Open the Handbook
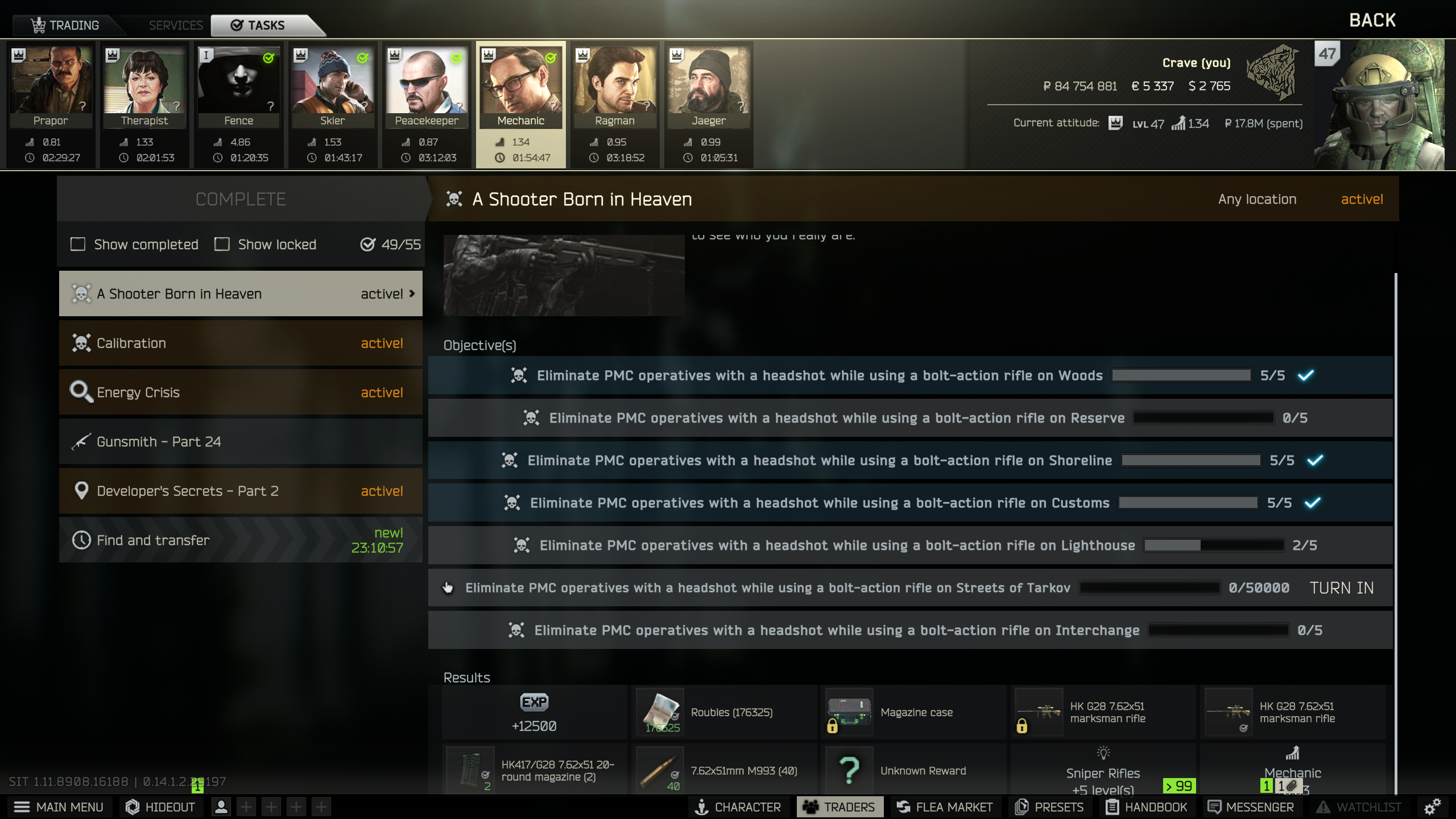This screenshot has height=819, width=1456. (1147, 806)
